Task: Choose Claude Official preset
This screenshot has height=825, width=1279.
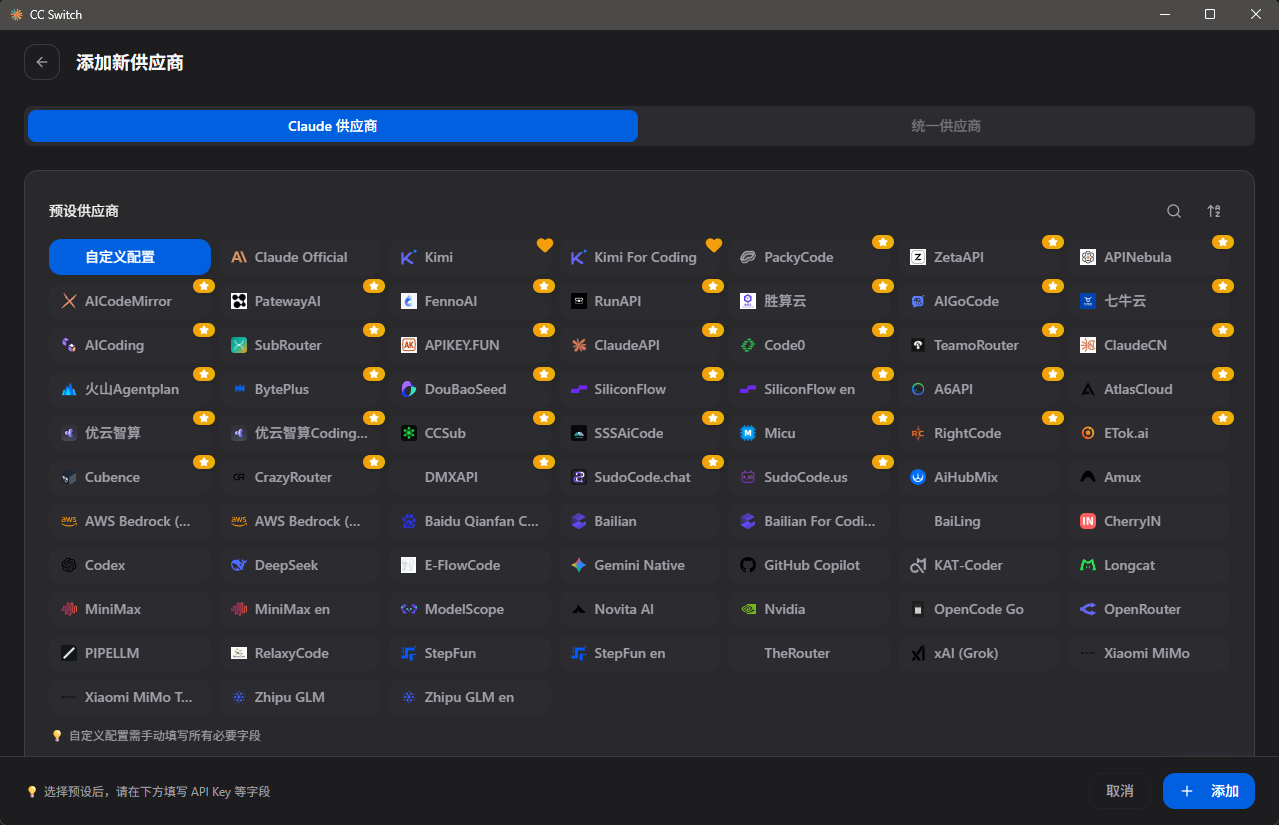Action: pos(300,257)
